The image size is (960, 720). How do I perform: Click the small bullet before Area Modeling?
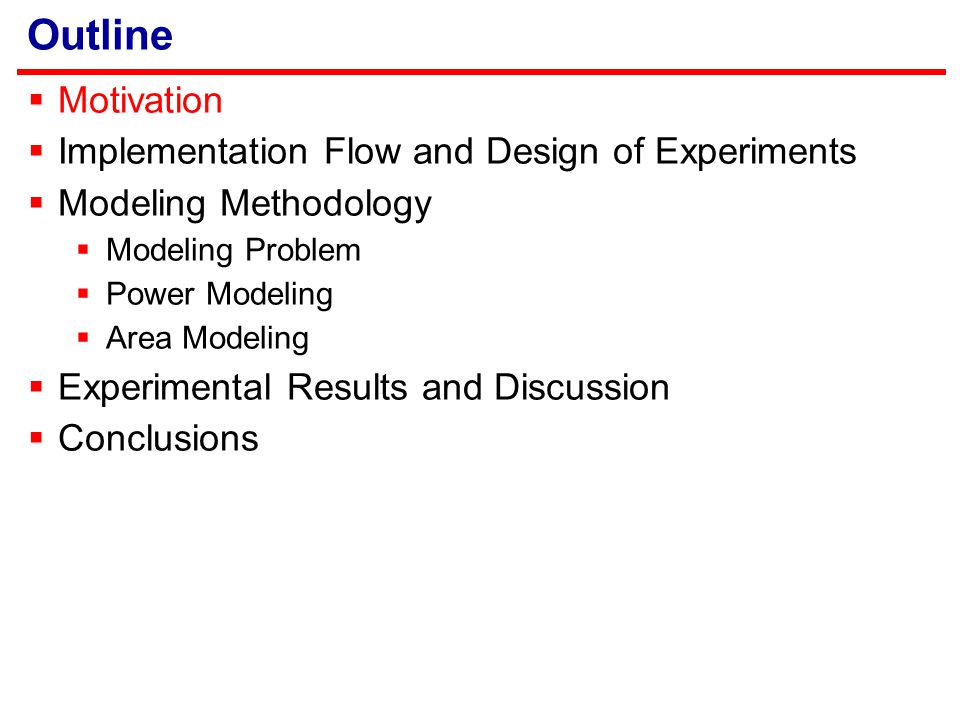point(83,337)
